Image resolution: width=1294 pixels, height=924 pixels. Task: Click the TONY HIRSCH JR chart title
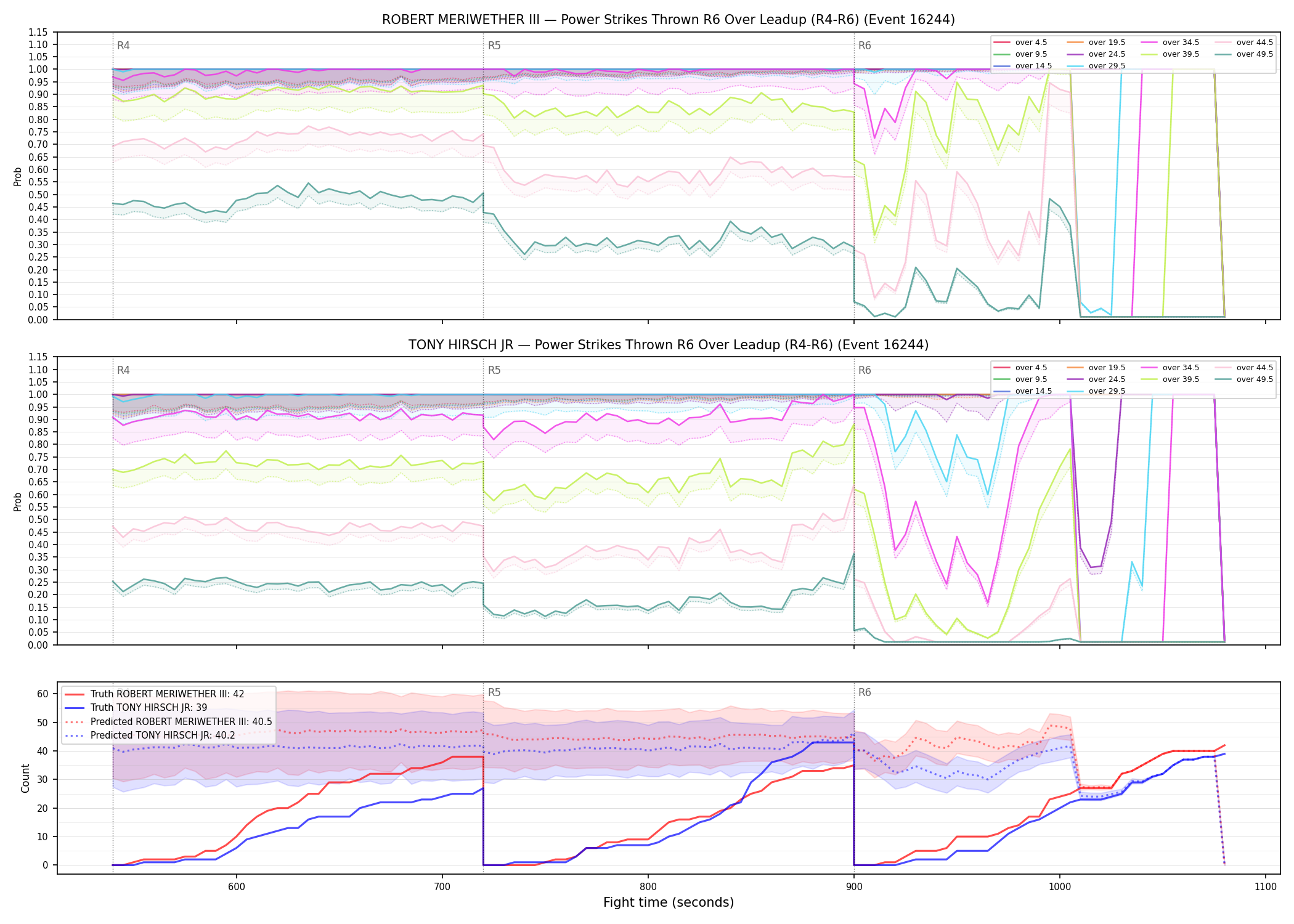point(669,345)
